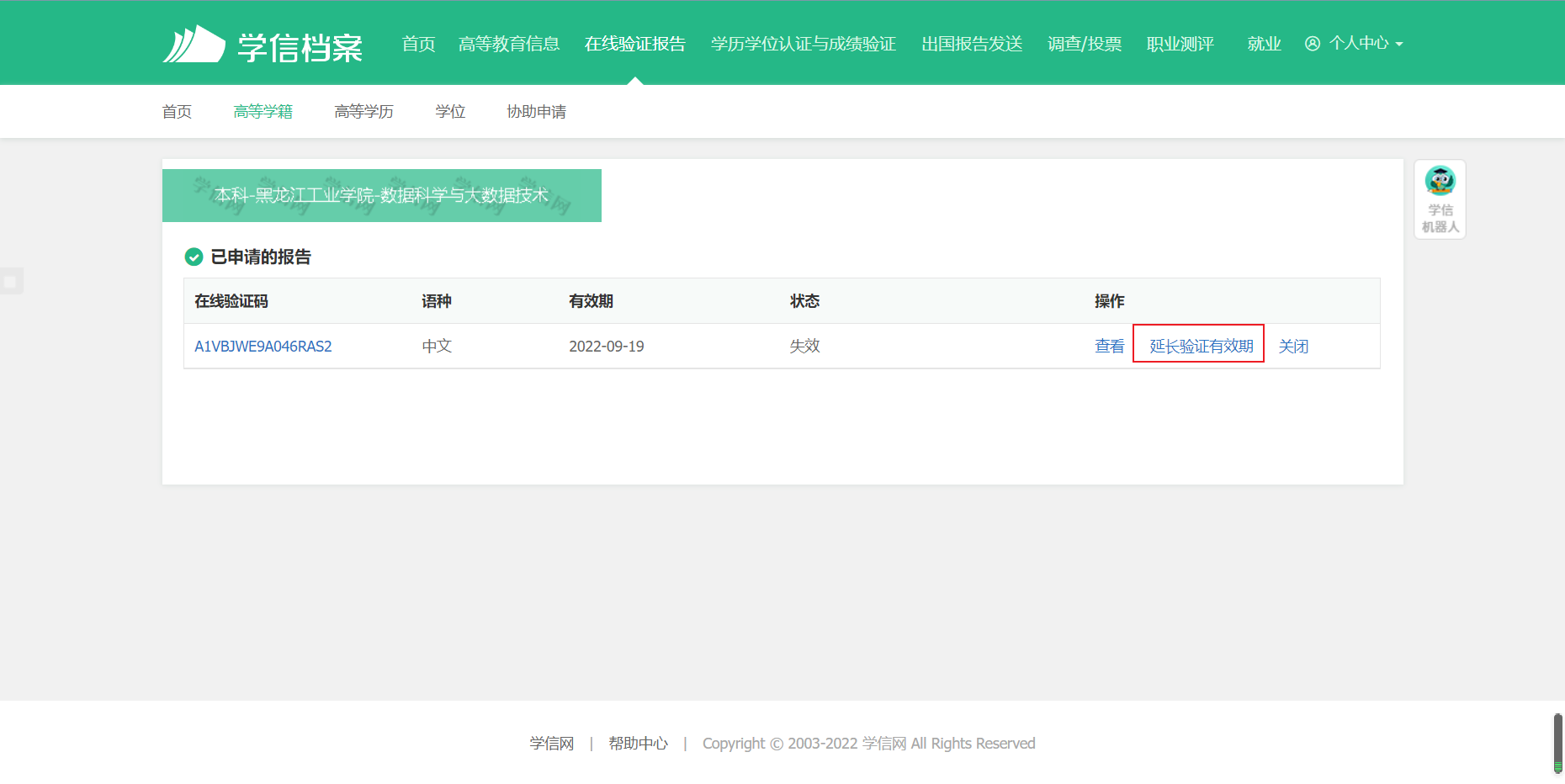Image resolution: width=1565 pixels, height=784 pixels.
Task: Click the page scrollbar thumb at bottom right
Action: tap(1557, 744)
